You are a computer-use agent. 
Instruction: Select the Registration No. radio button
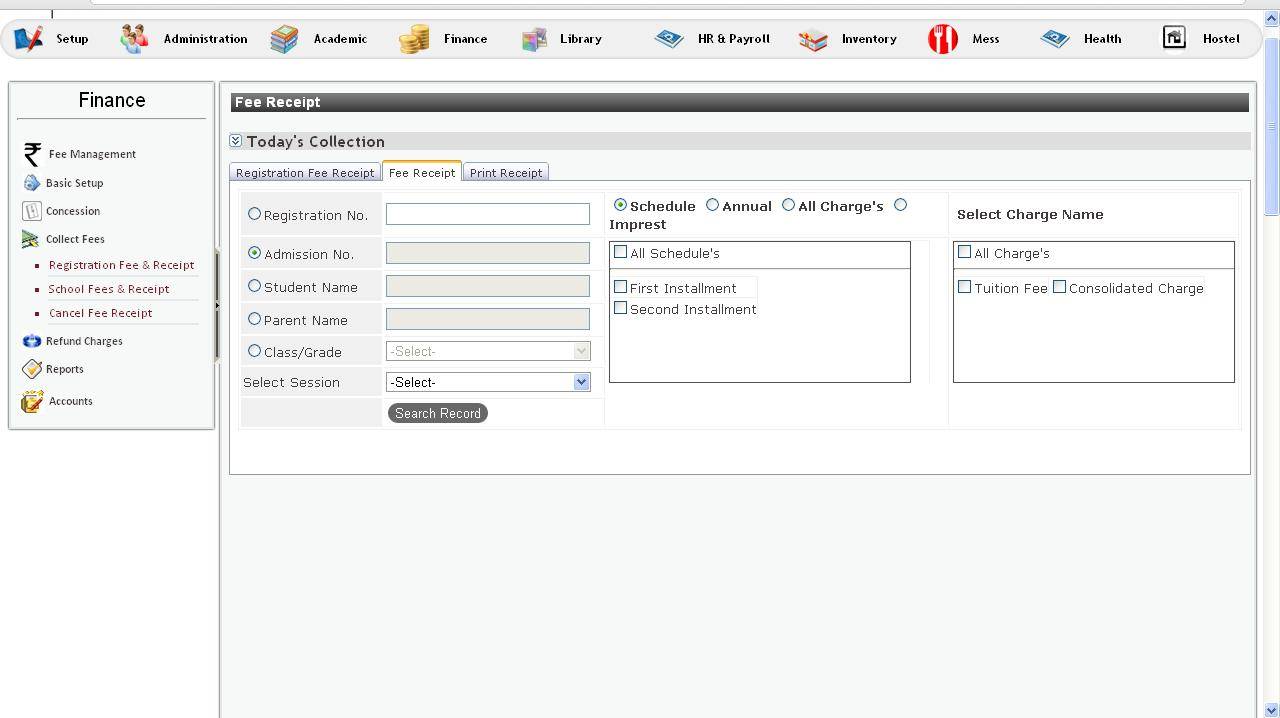(x=254, y=214)
